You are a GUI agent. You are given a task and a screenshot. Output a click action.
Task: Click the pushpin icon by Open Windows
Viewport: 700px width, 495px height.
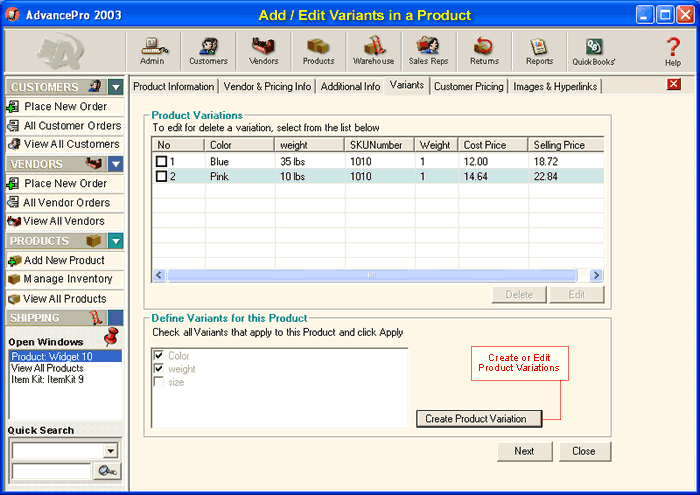point(111,336)
